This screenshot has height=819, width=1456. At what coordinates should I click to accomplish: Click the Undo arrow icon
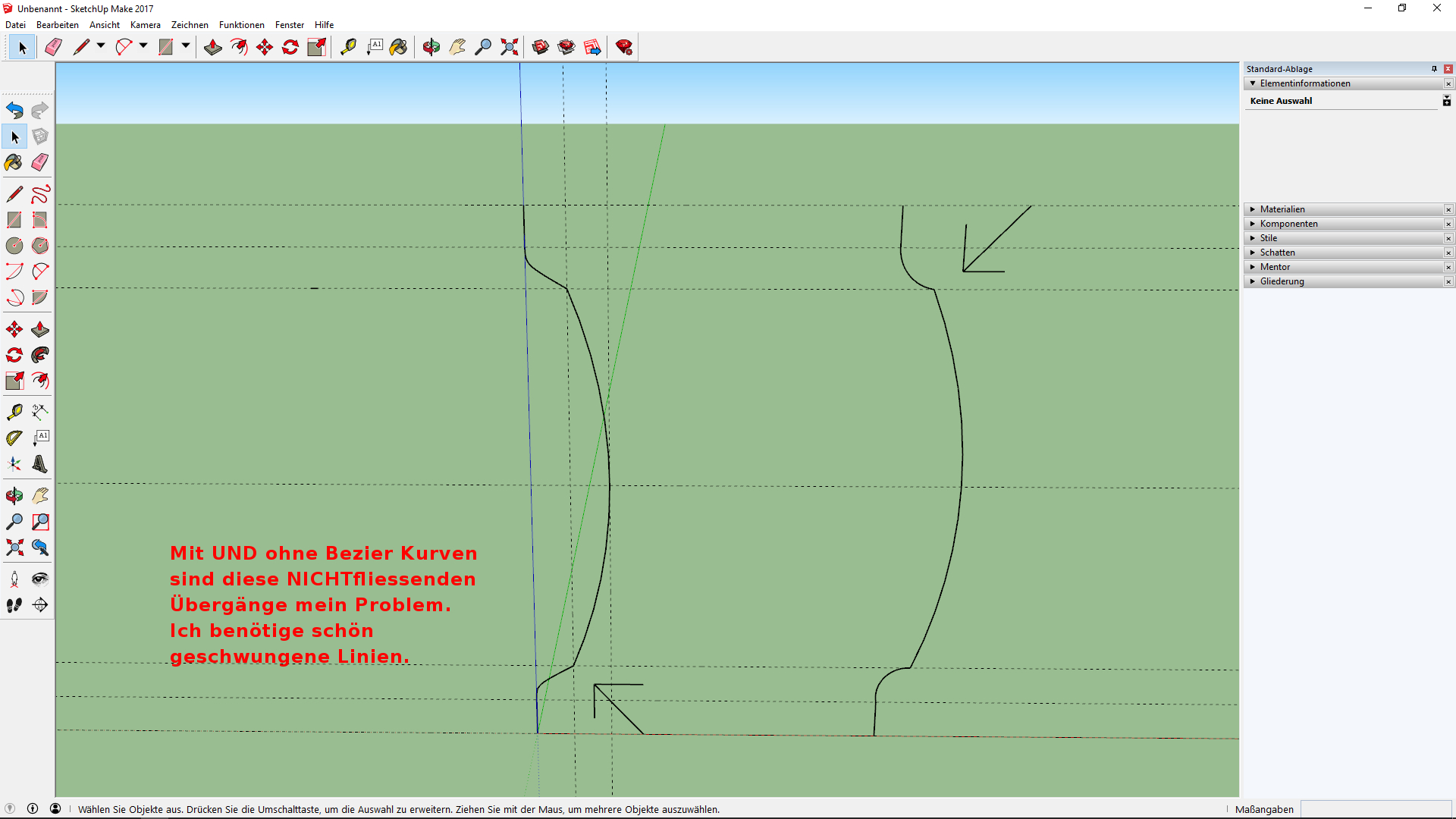(x=14, y=110)
